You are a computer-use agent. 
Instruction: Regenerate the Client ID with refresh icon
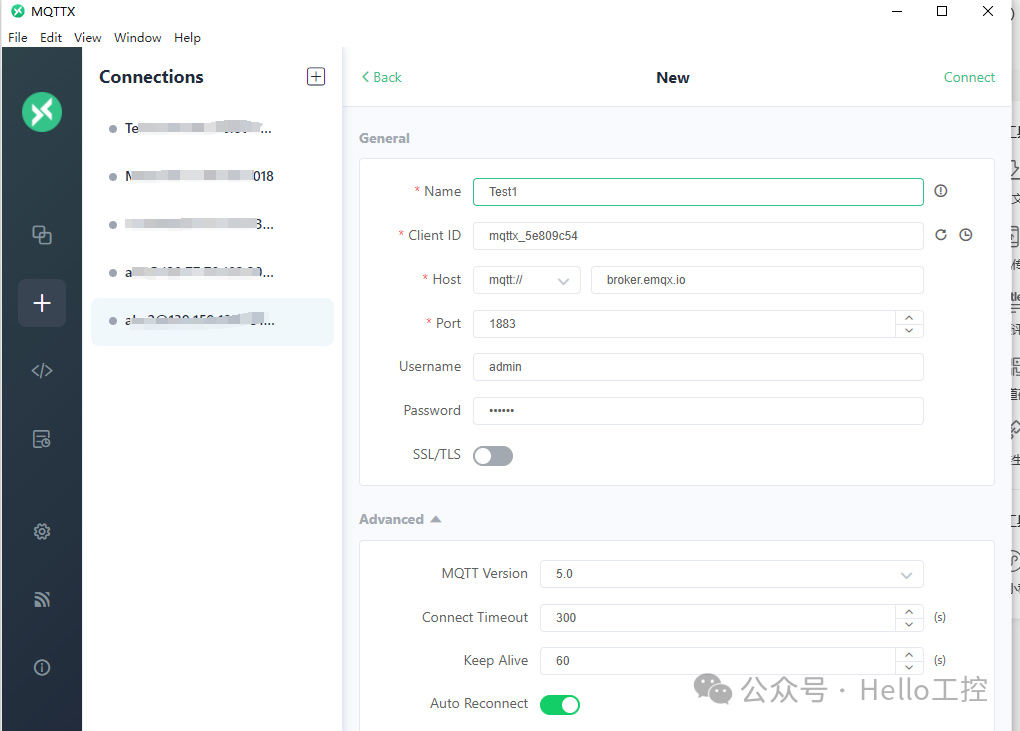tap(940, 234)
